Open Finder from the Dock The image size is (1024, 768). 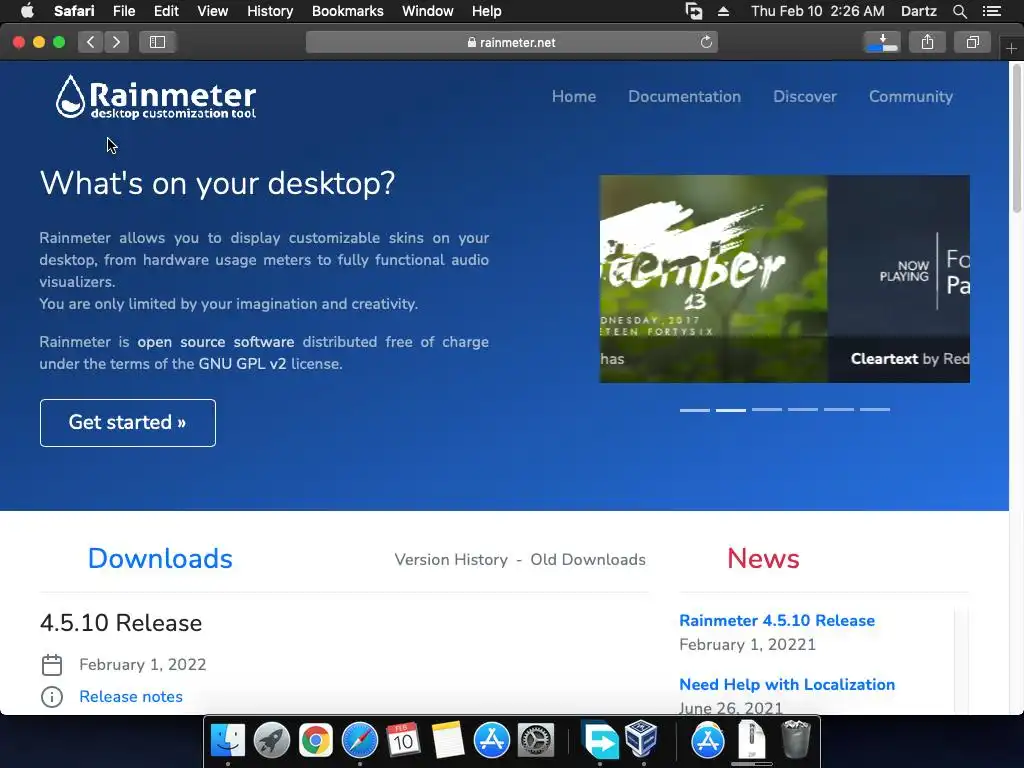[228, 740]
